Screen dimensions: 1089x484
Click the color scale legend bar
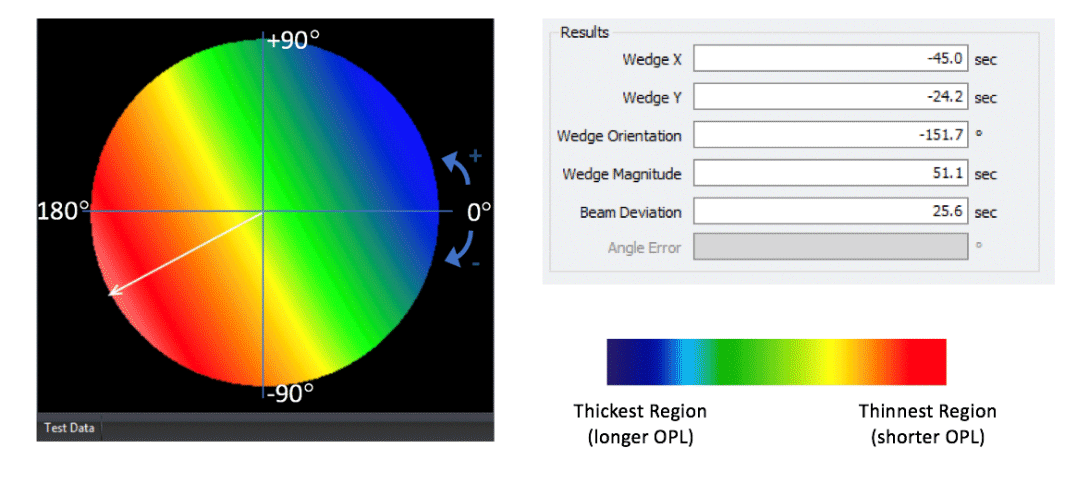click(x=776, y=362)
